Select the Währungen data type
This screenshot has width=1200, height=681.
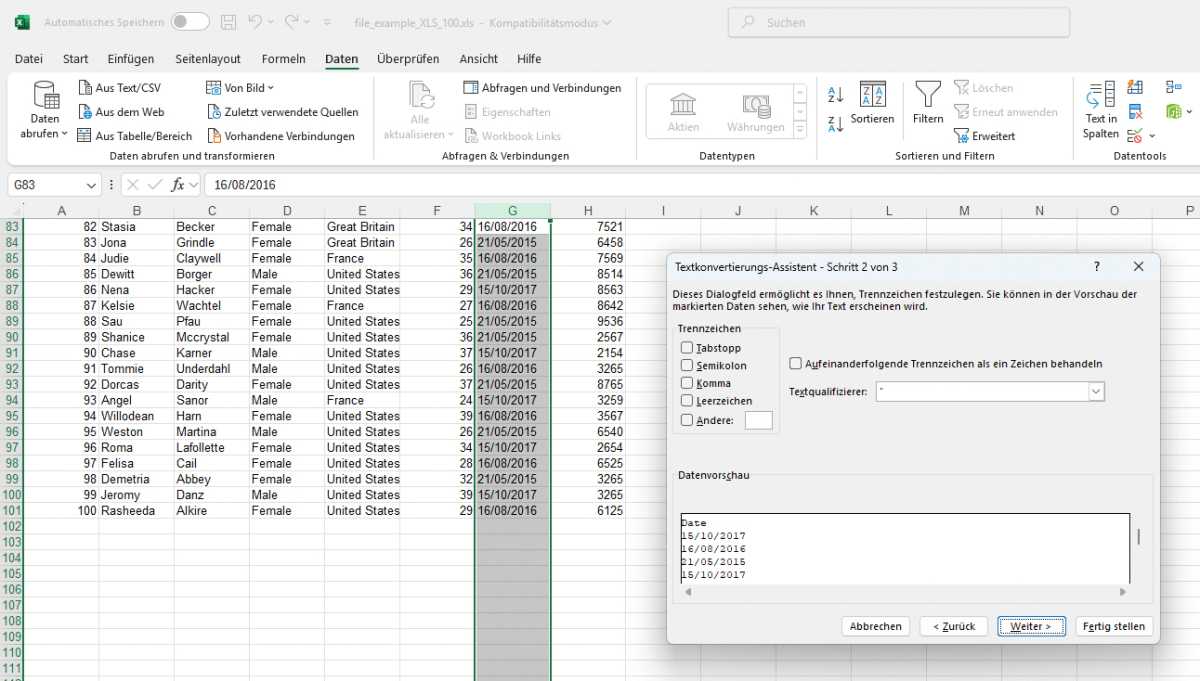[756, 112]
